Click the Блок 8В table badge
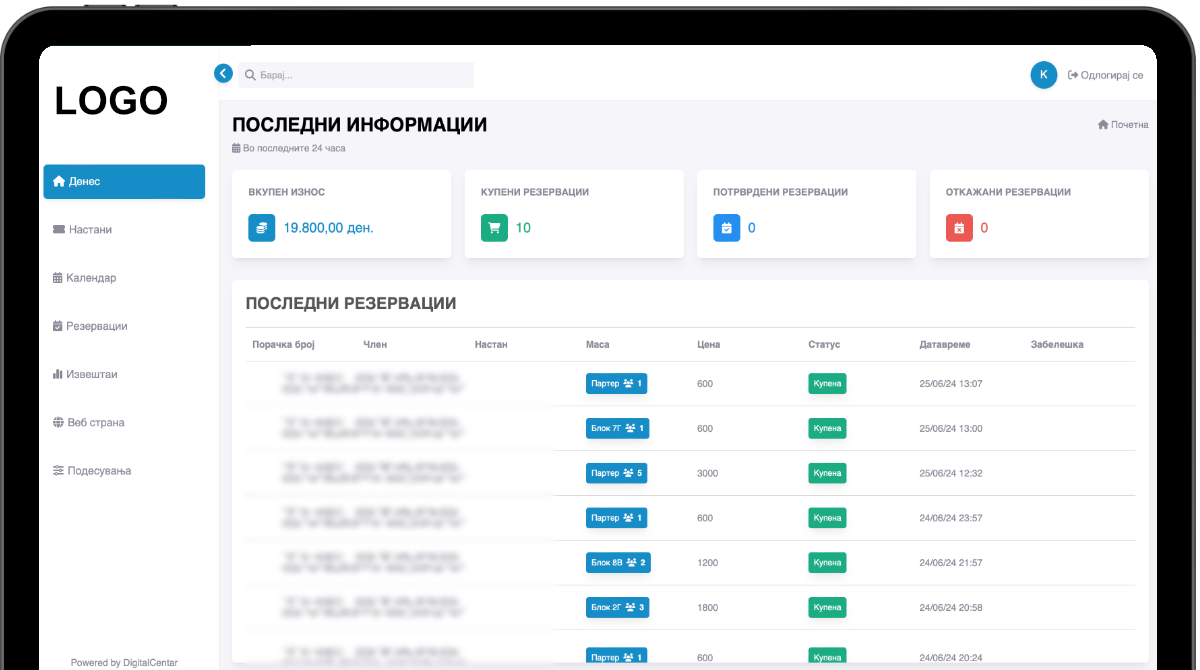The image size is (1200, 670). (x=618, y=563)
